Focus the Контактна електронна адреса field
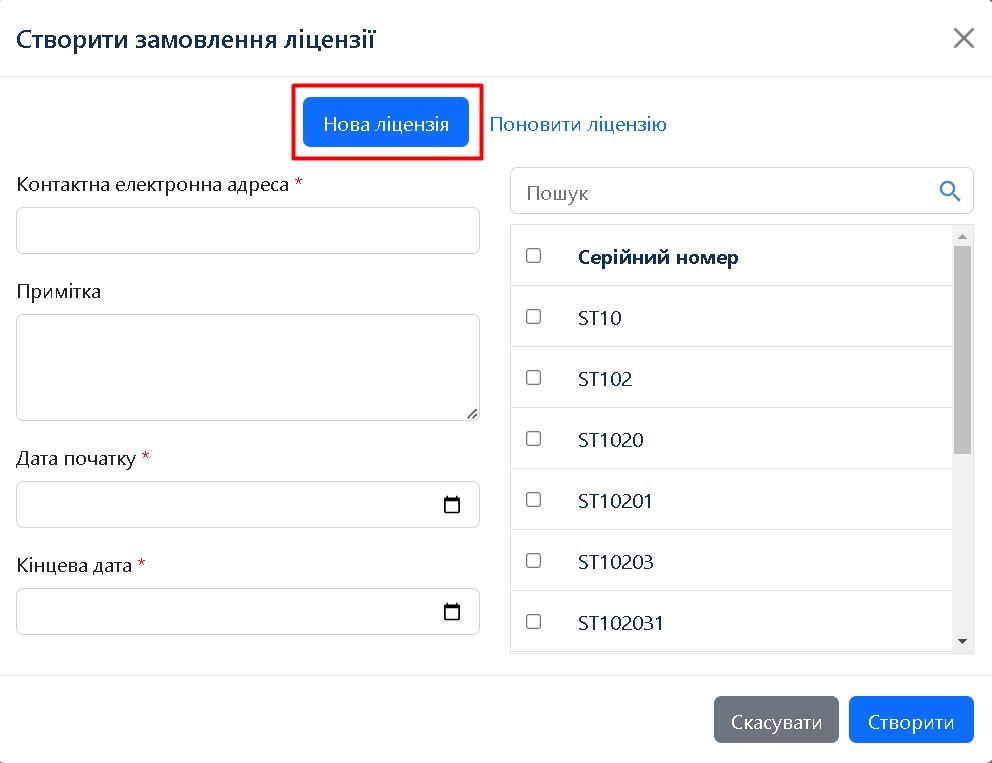This screenshot has width=992, height=763. pos(248,231)
